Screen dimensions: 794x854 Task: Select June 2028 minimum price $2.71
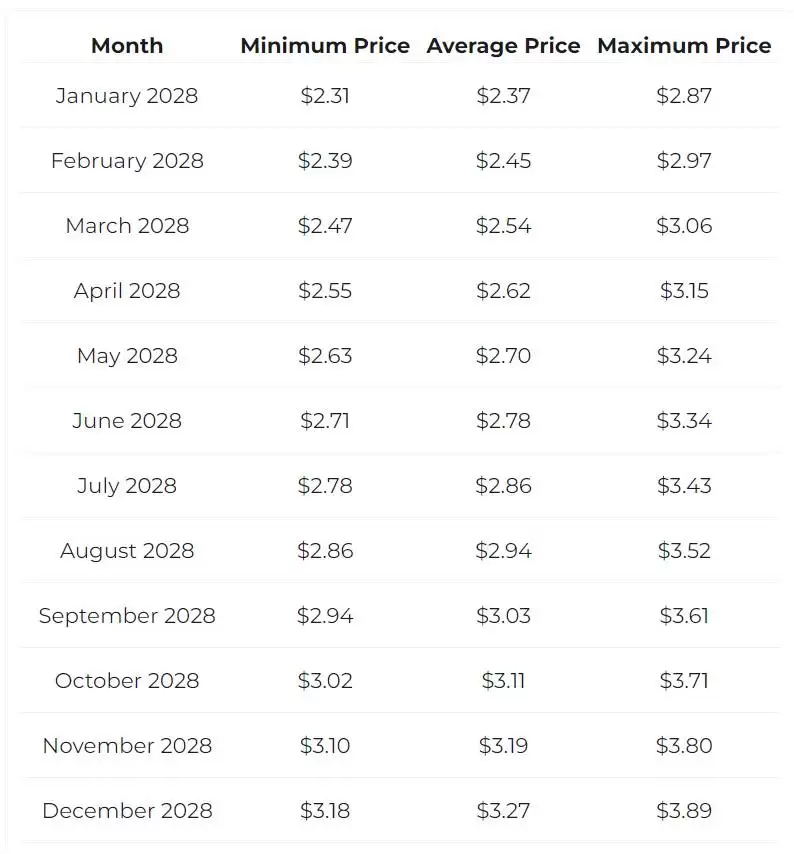coord(325,421)
